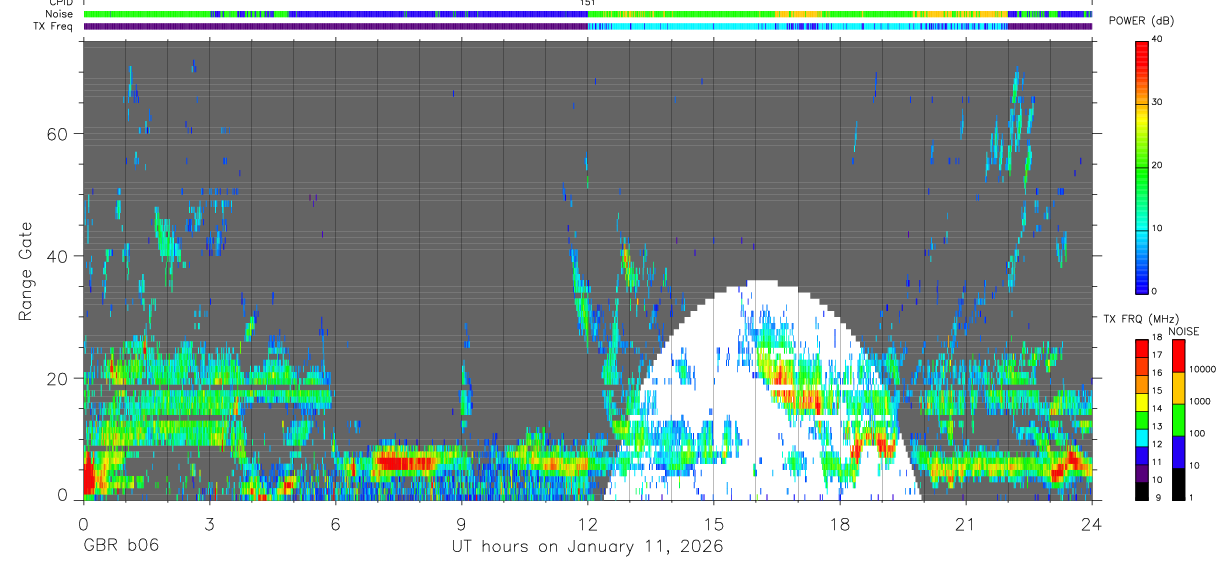Image resolution: width=1228 pixels, height=567 pixels.
Task: Click the y-axis tick label 40
Action: coord(57,256)
